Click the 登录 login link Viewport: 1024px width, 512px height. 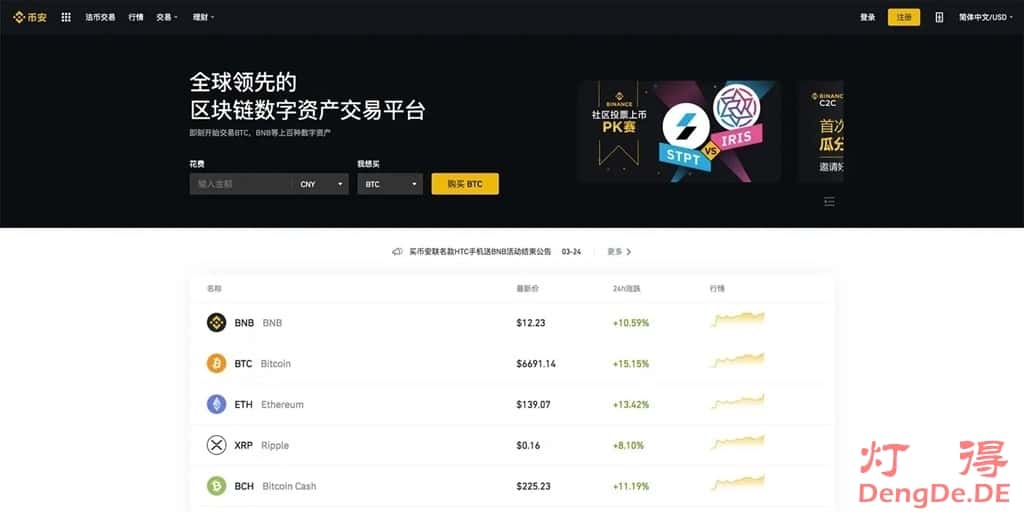coord(867,18)
